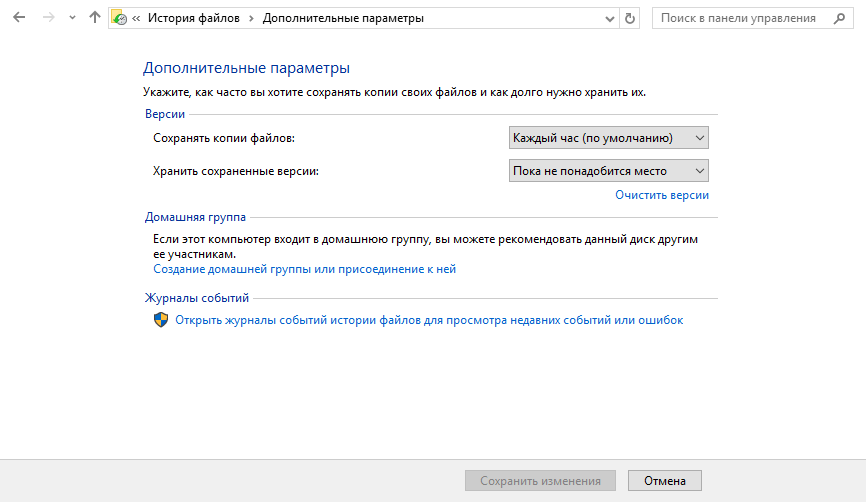The height and width of the screenshot is (502, 866).
Task: Open the "Пока не понадобится место" dropdown
Action: pyautogui.click(x=608, y=171)
